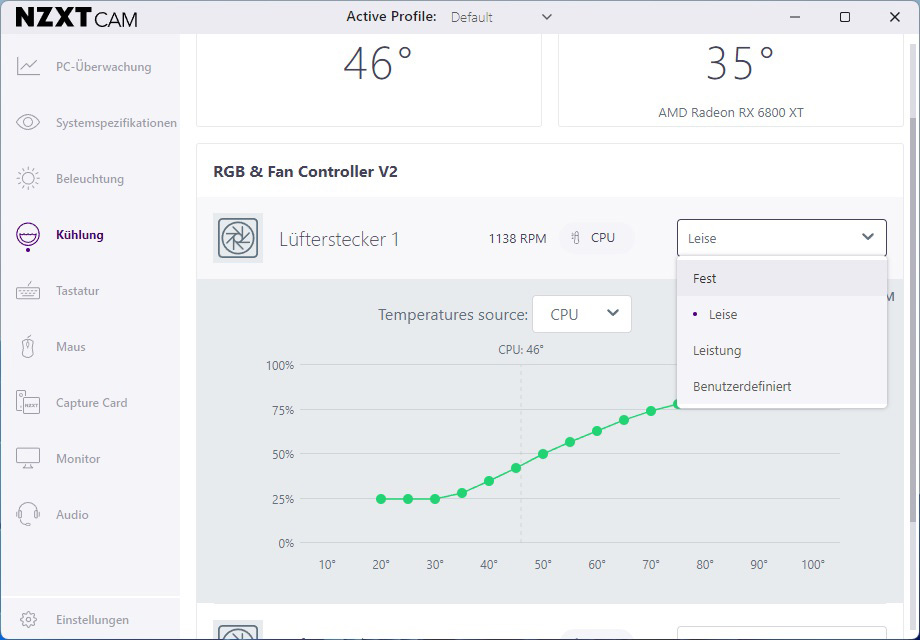Click the NZXT CAM logo

[76, 18]
